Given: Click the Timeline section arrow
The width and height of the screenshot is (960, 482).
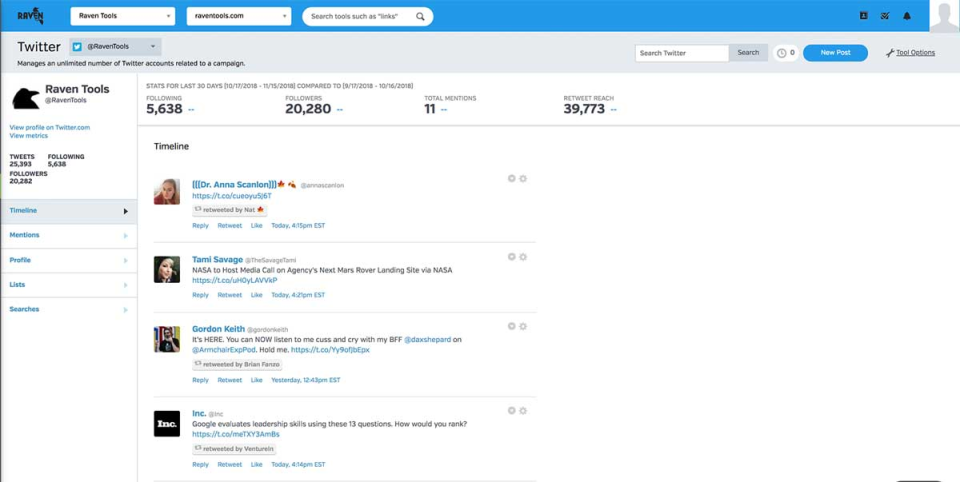Looking at the screenshot, I should point(125,211).
